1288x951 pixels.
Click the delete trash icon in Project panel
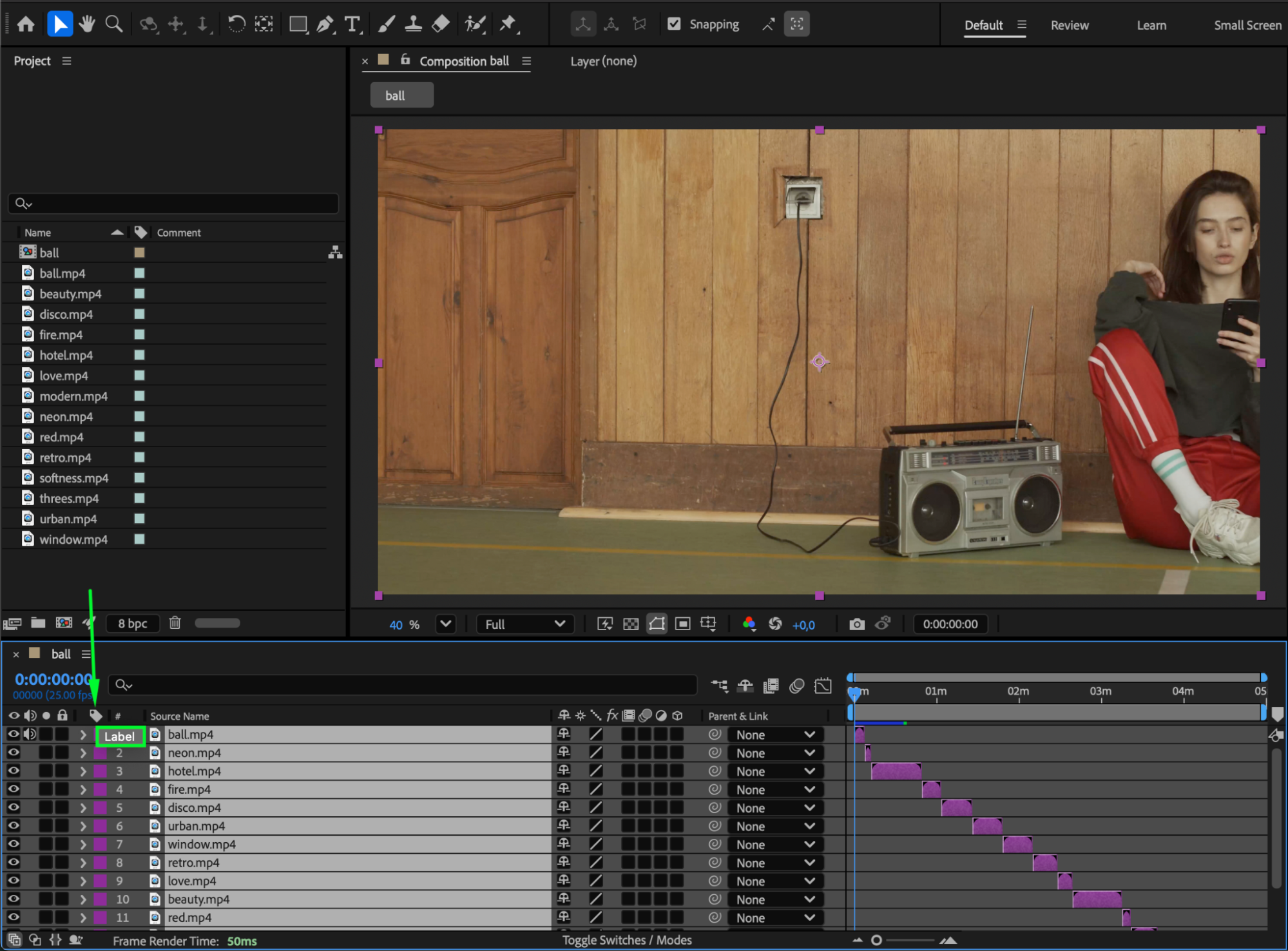[175, 623]
